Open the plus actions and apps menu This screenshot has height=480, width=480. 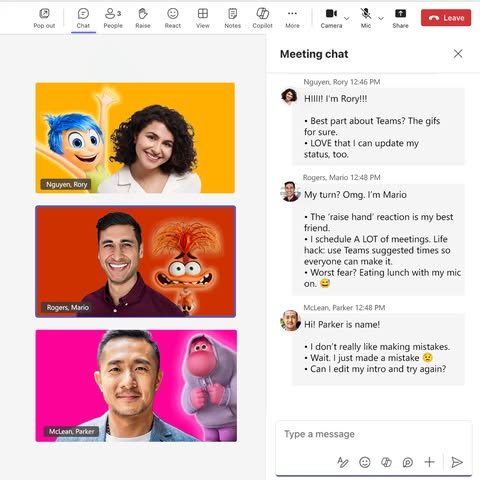(429, 462)
